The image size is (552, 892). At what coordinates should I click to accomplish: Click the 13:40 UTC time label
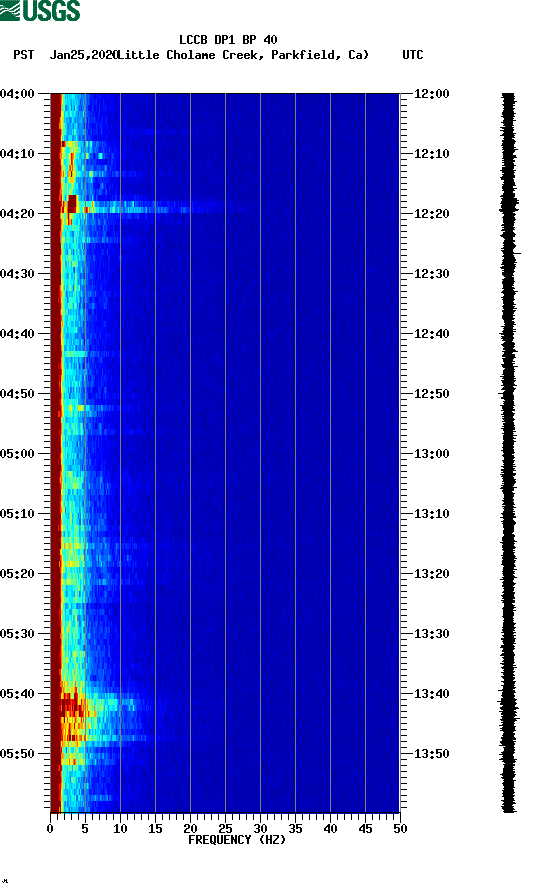point(432,694)
